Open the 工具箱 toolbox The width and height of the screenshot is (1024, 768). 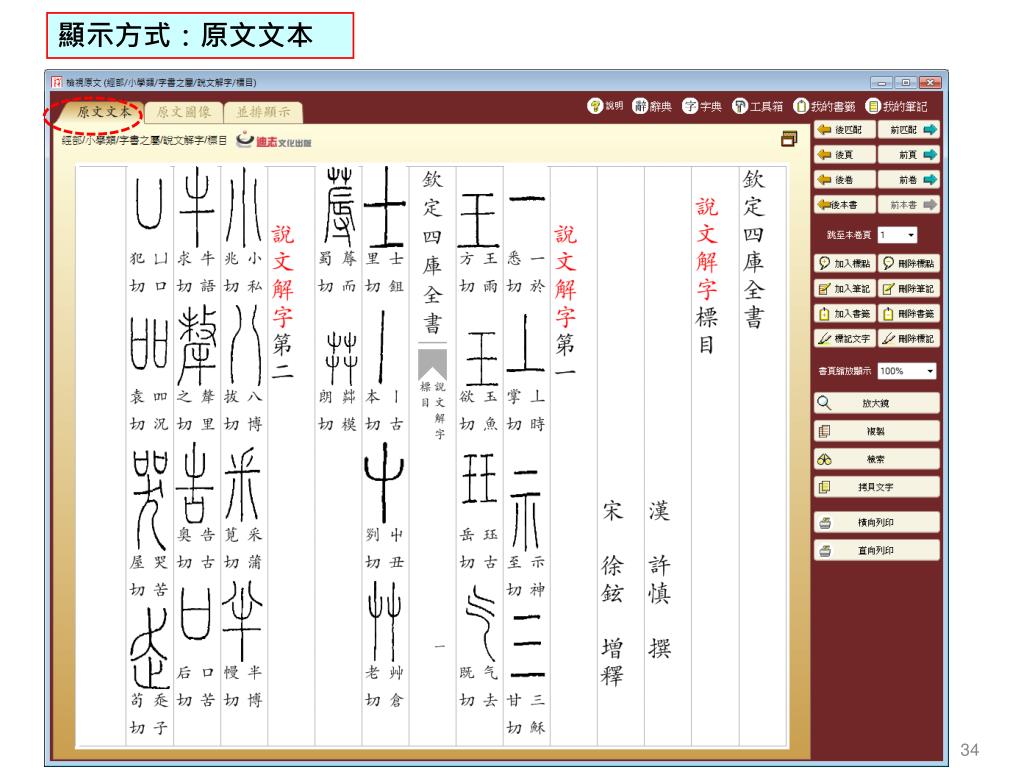click(757, 106)
